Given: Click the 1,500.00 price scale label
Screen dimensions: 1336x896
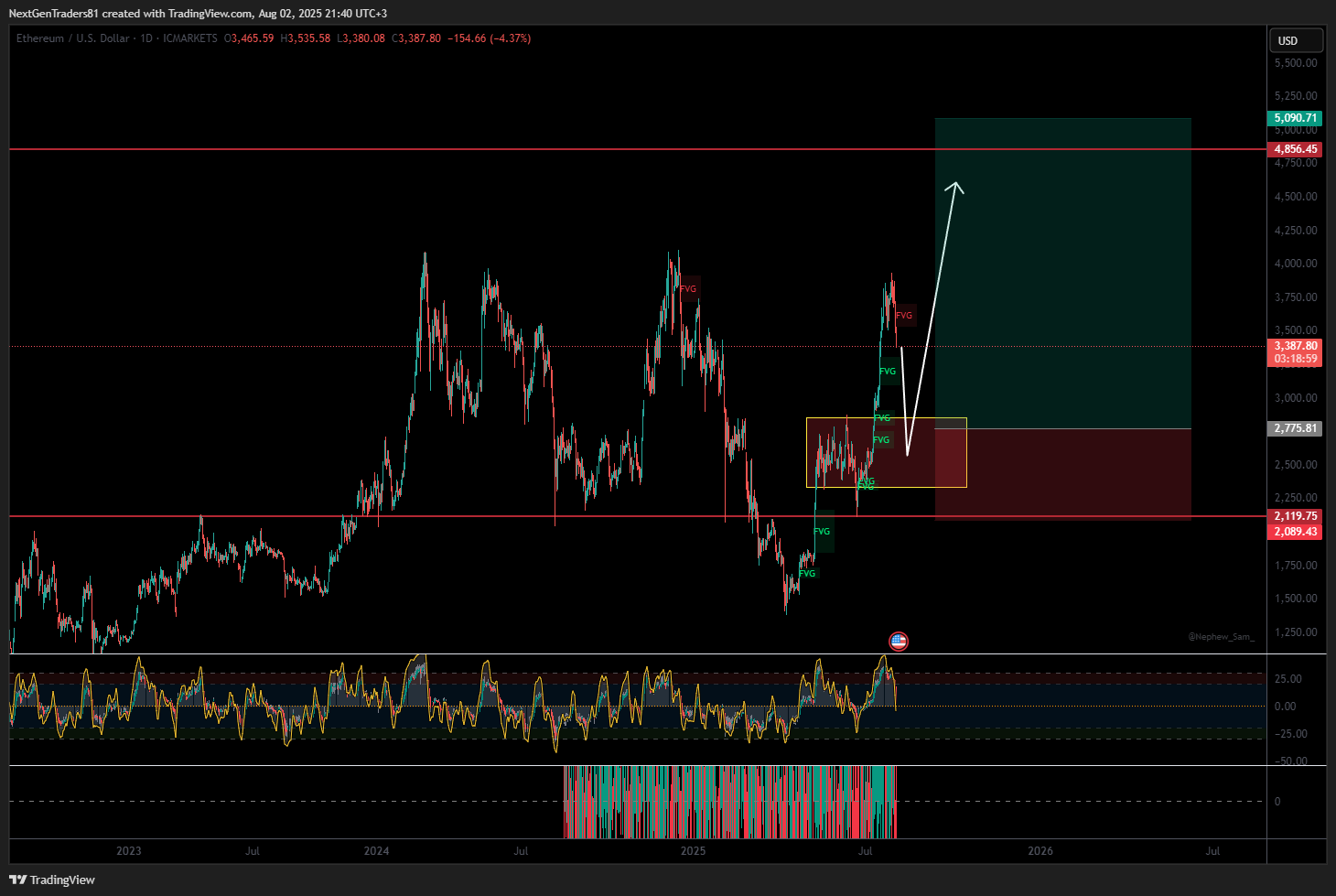Looking at the screenshot, I should click(1296, 599).
